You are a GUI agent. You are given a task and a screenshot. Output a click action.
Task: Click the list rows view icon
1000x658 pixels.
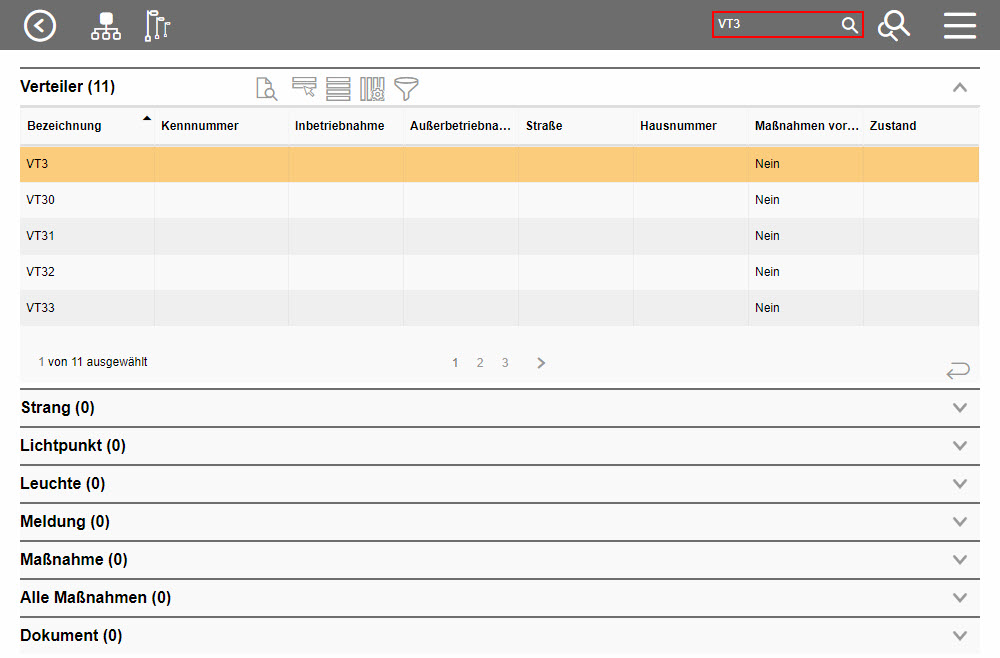pos(338,88)
